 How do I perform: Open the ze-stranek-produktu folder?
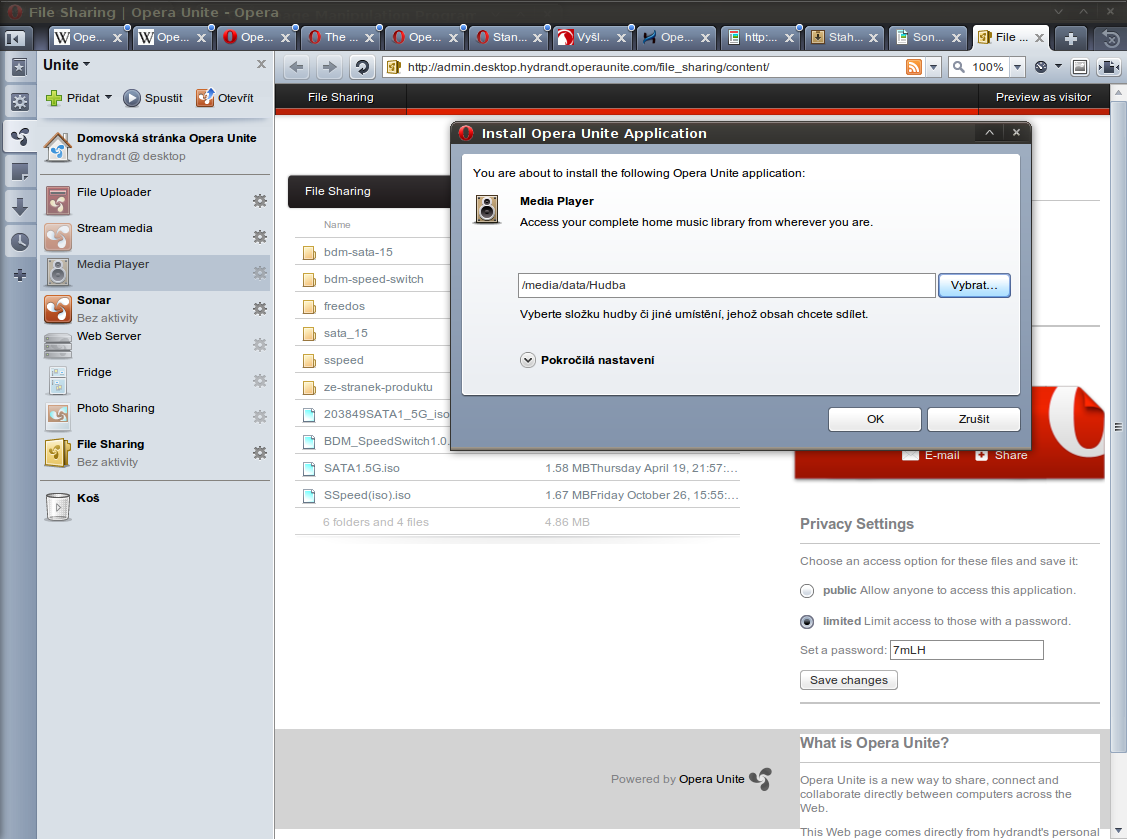[x=378, y=388]
